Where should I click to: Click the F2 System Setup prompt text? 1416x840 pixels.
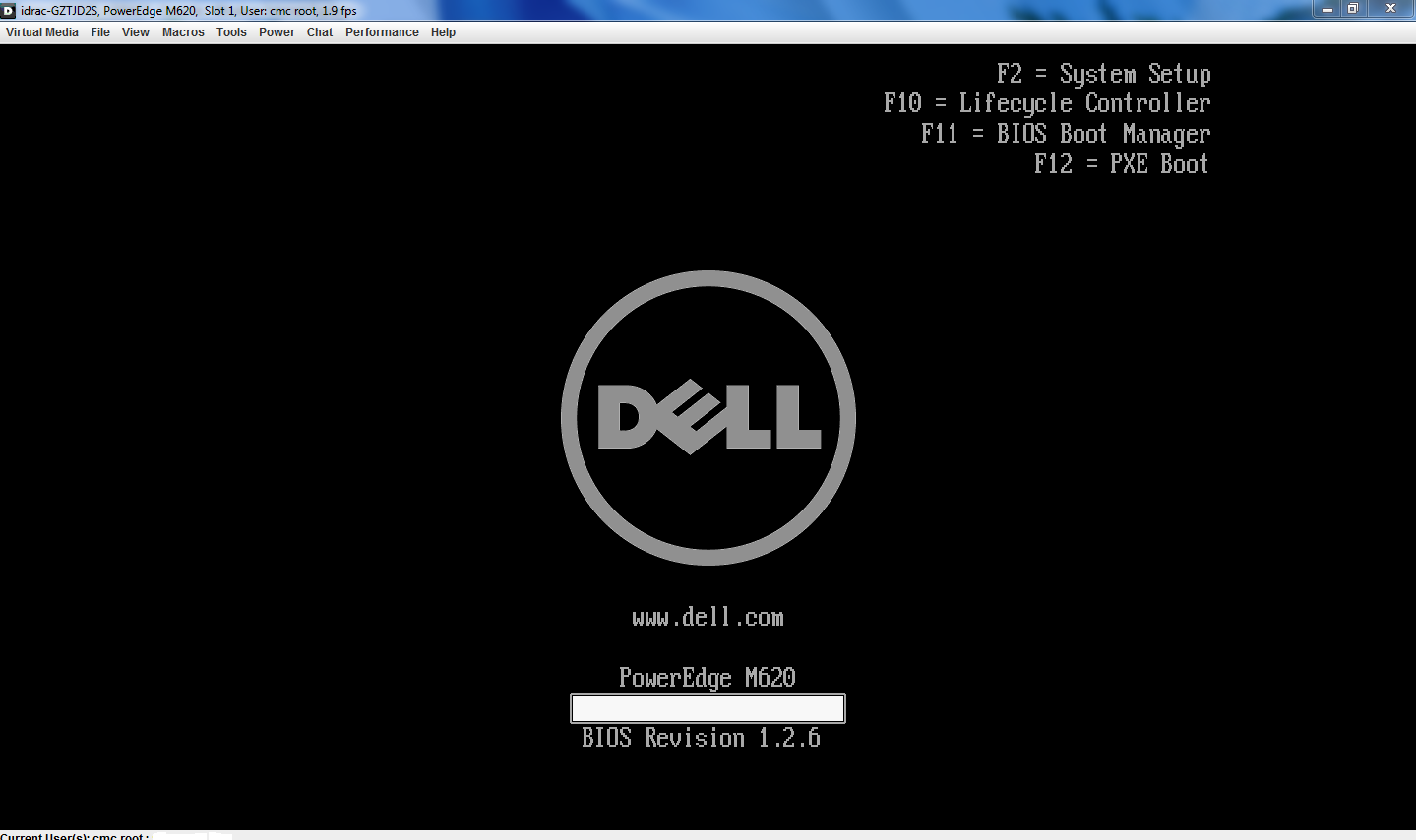pos(1104,73)
